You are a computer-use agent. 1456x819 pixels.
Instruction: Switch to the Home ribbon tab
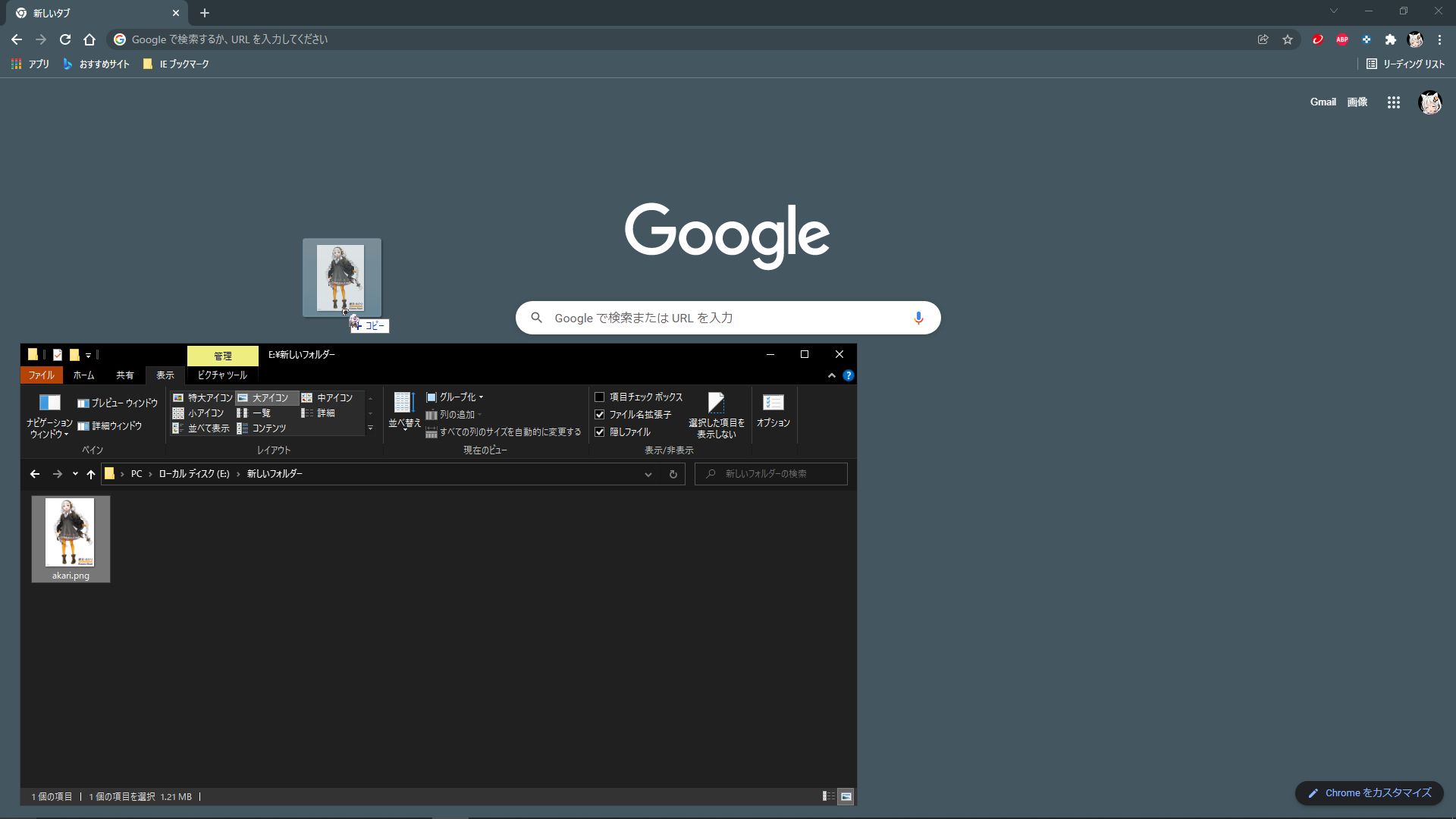[x=83, y=375]
